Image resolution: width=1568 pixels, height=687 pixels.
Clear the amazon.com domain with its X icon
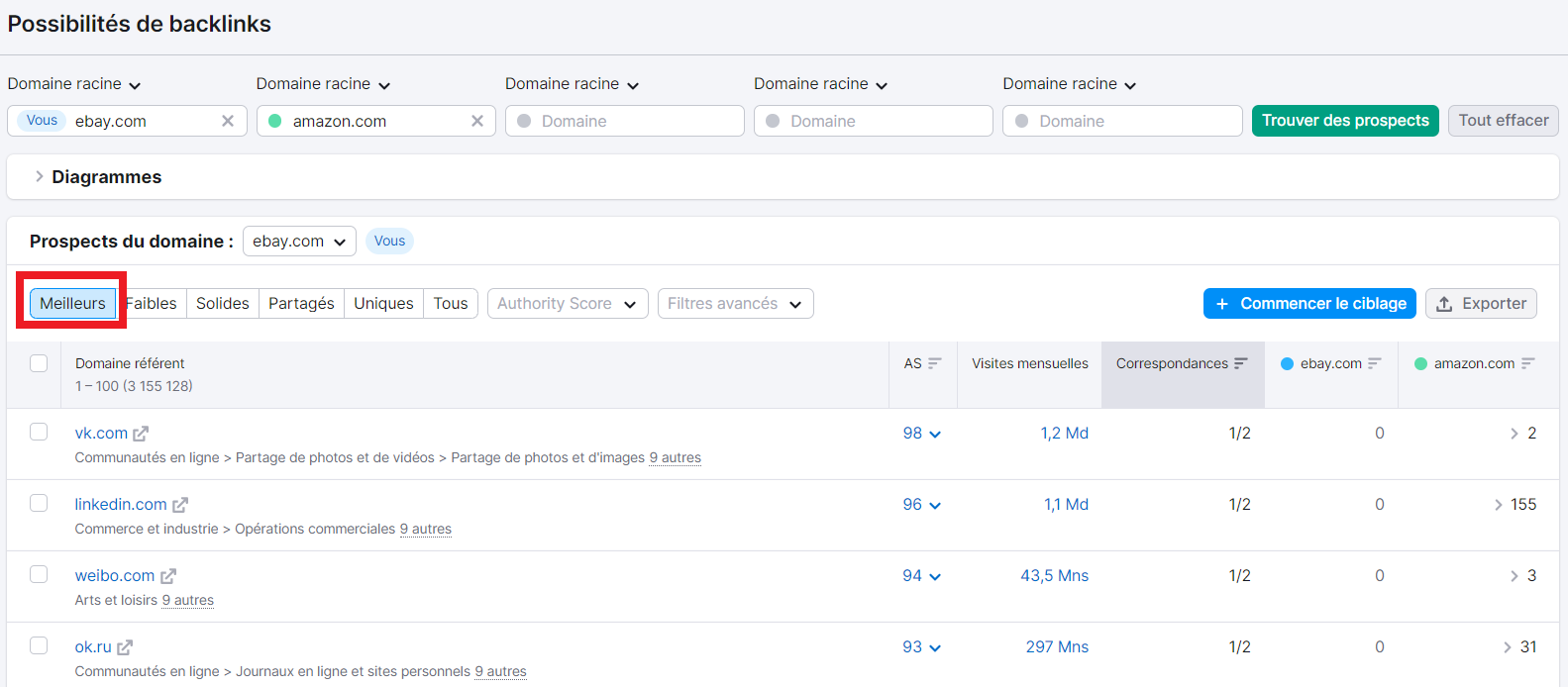477,121
